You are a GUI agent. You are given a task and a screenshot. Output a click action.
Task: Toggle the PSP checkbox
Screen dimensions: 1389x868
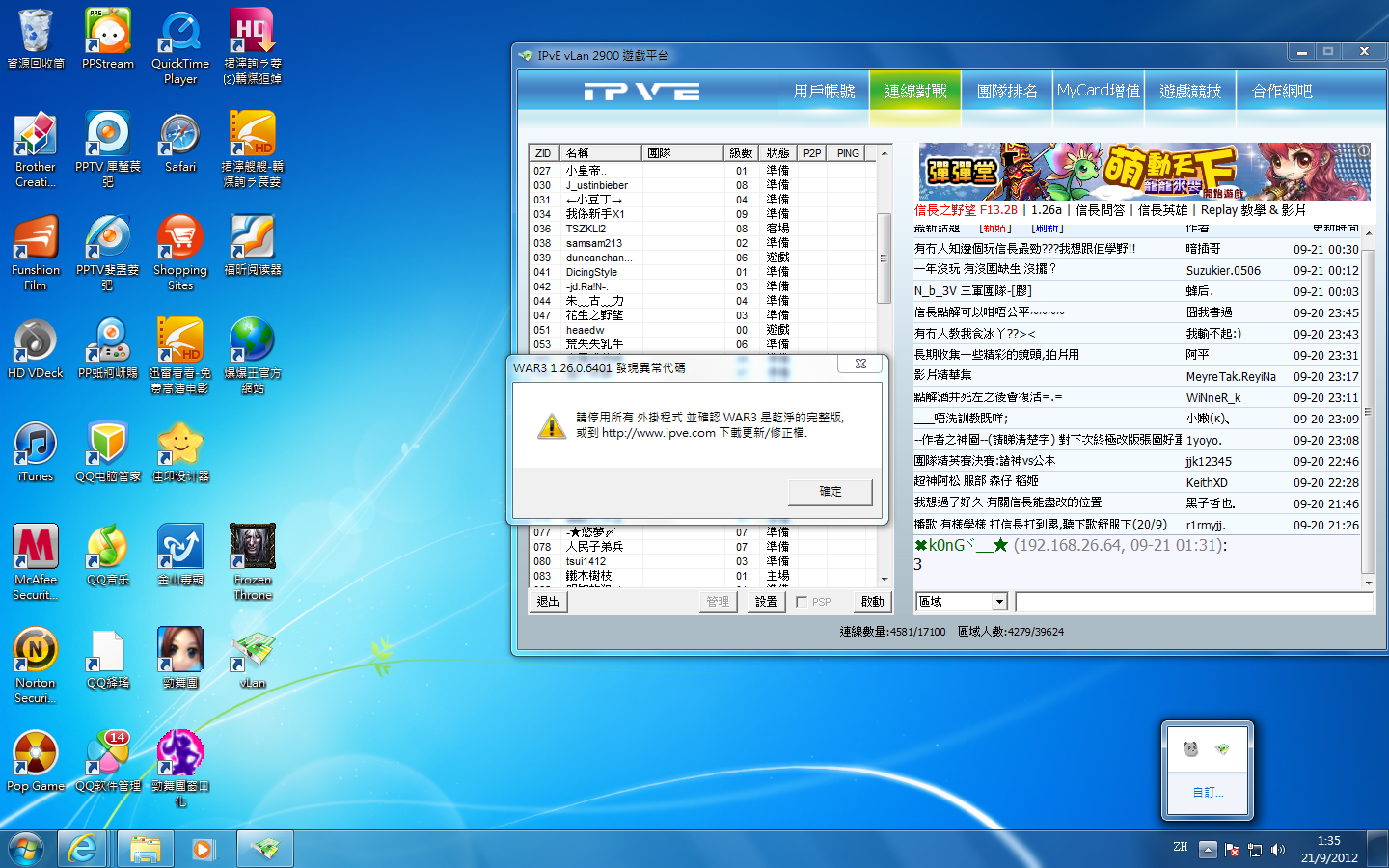[x=802, y=602]
